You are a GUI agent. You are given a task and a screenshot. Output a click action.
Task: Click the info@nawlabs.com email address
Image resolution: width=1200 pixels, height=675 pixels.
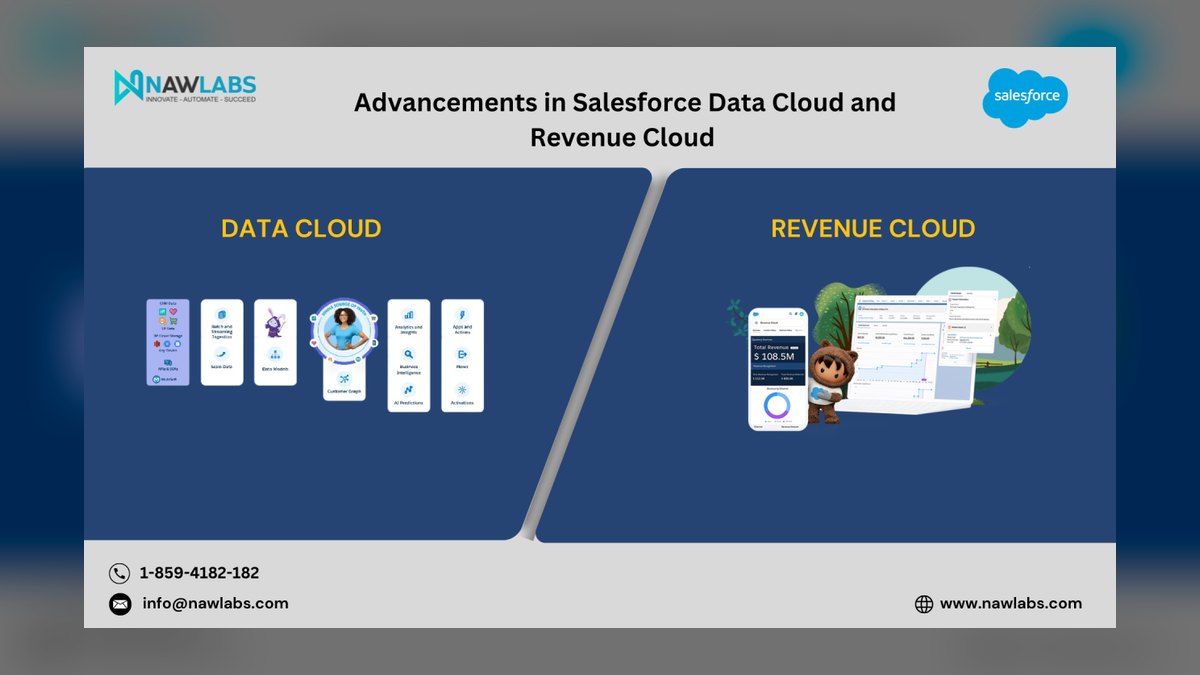(215, 603)
